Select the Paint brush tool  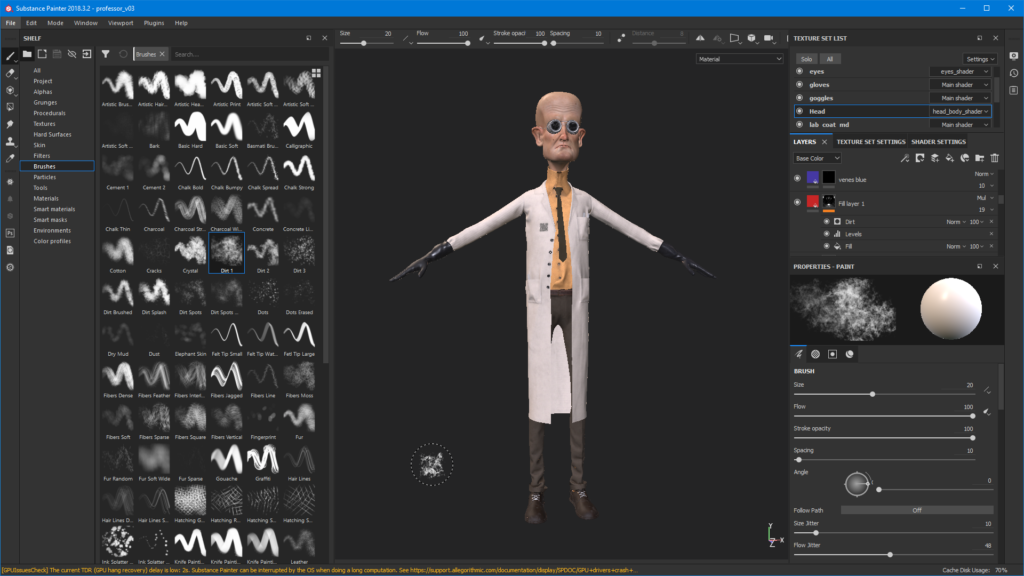[10, 56]
